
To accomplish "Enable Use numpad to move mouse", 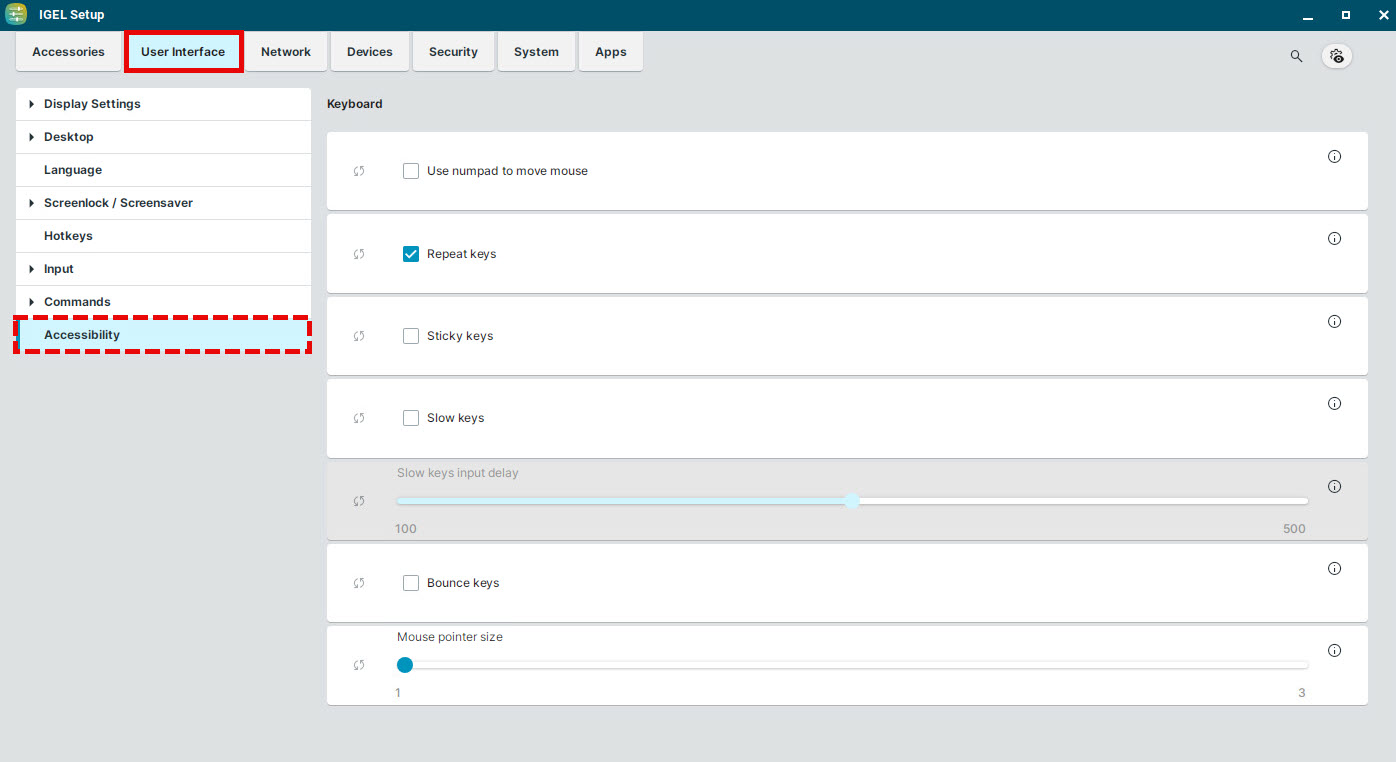I will pyautogui.click(x=410, y=170).
